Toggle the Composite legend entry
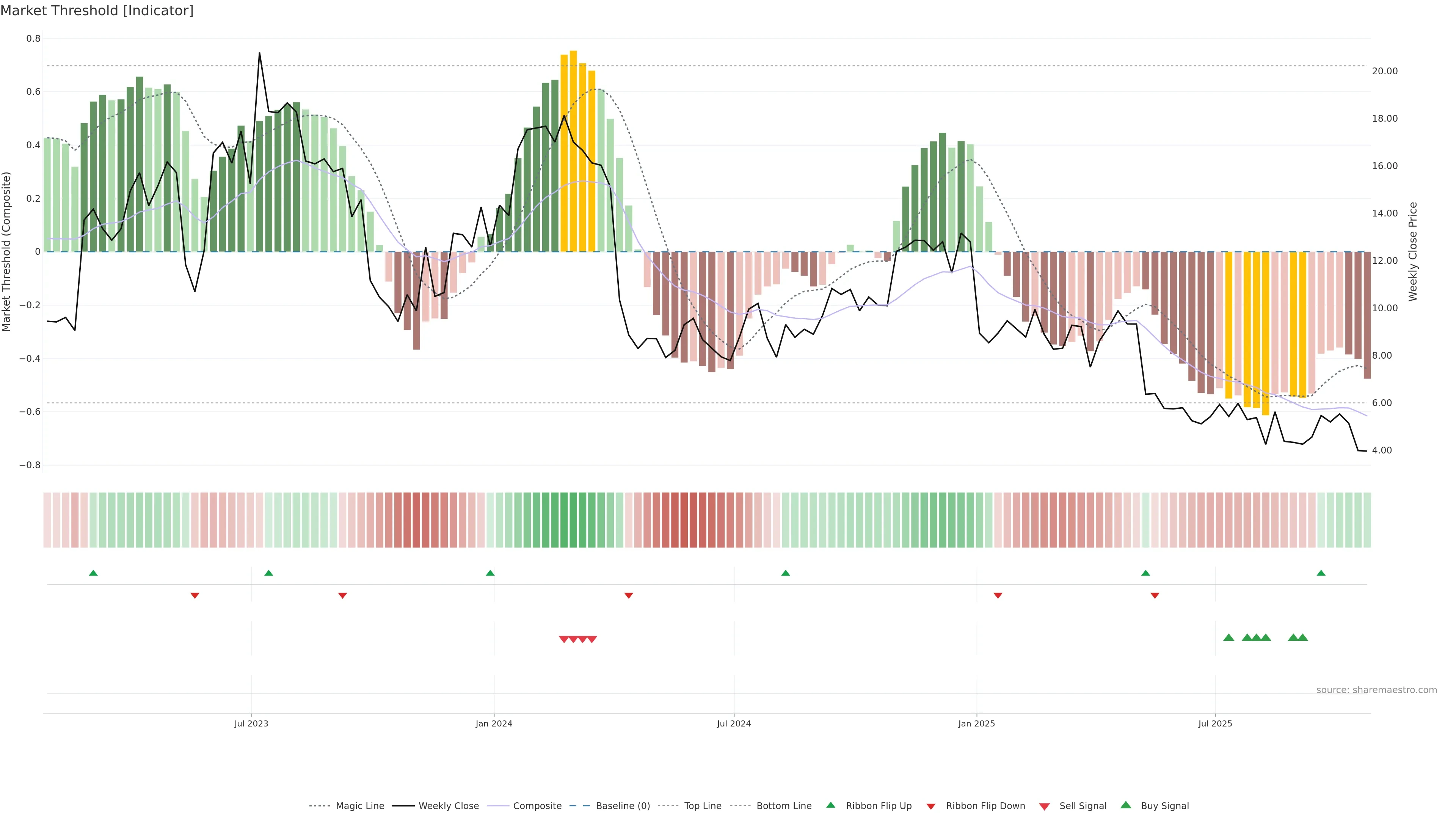 (x=537, y=806)
